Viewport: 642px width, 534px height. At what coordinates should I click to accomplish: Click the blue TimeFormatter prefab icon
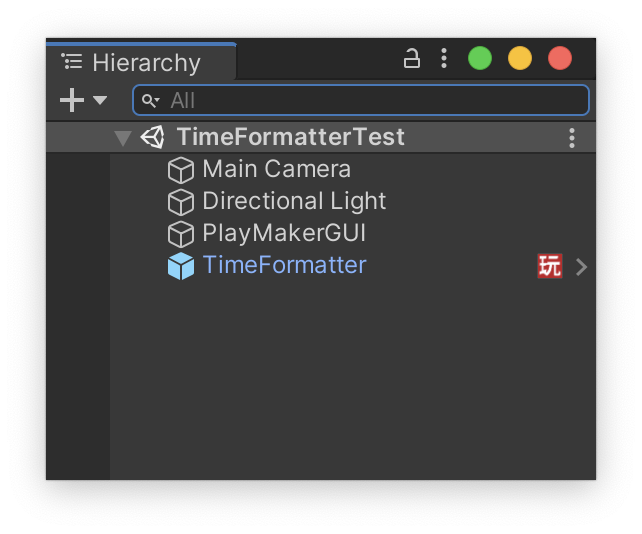[181, 266]
